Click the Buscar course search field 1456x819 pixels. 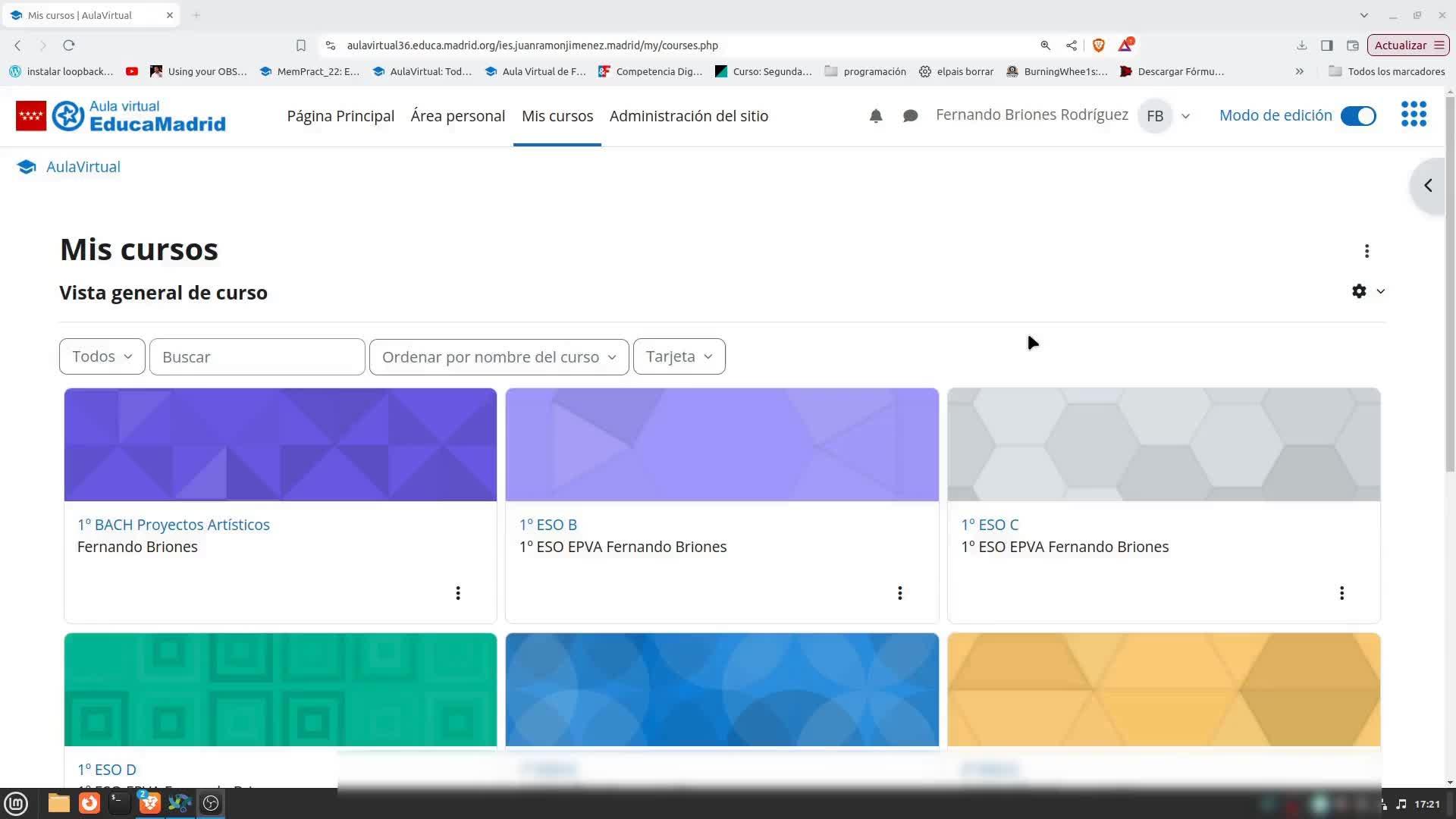(257, 356)
